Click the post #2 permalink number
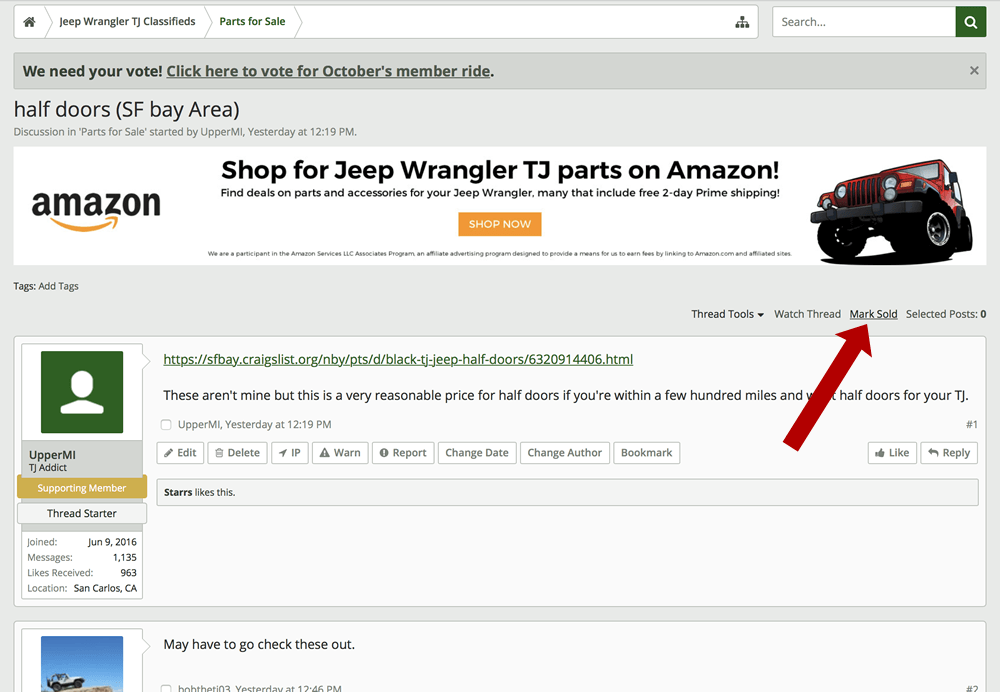This screenshot has height=692, width=1000. (x=971, y=689)
